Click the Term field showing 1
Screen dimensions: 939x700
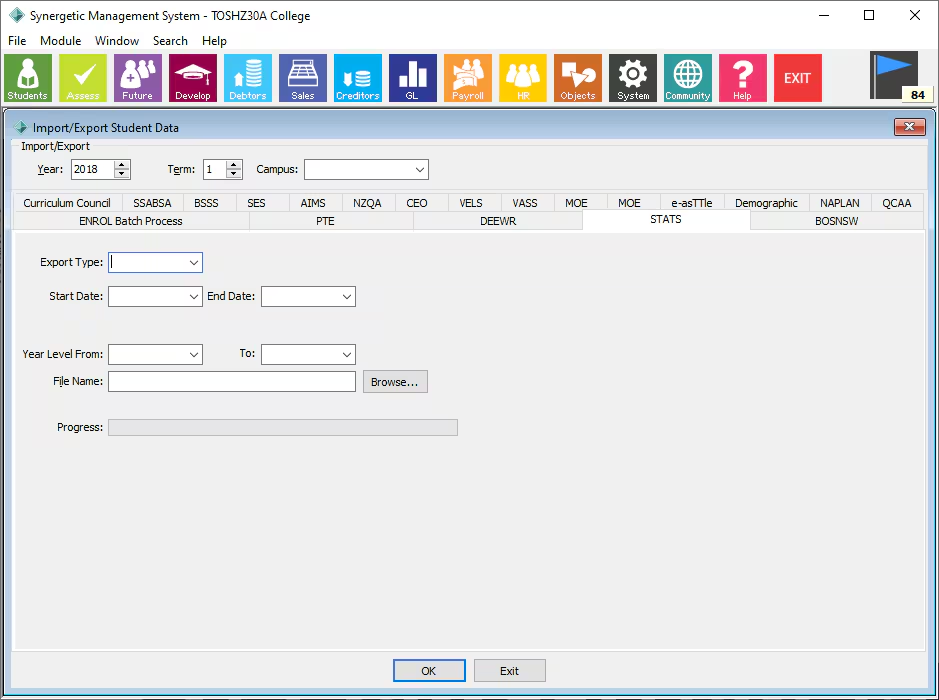click(x=214, y=169)
